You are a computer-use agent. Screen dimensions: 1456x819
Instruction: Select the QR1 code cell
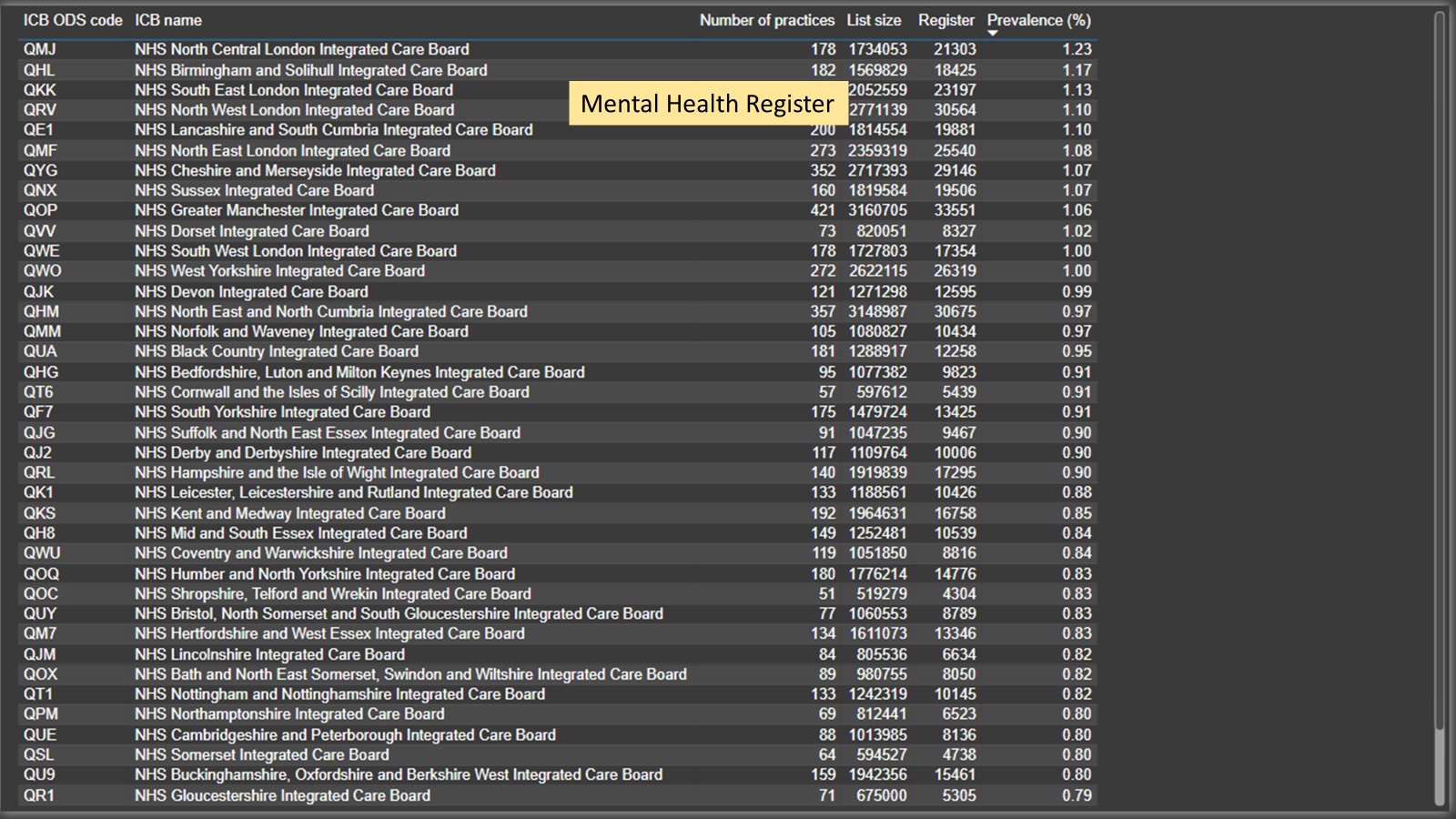[x=39, y=795]
